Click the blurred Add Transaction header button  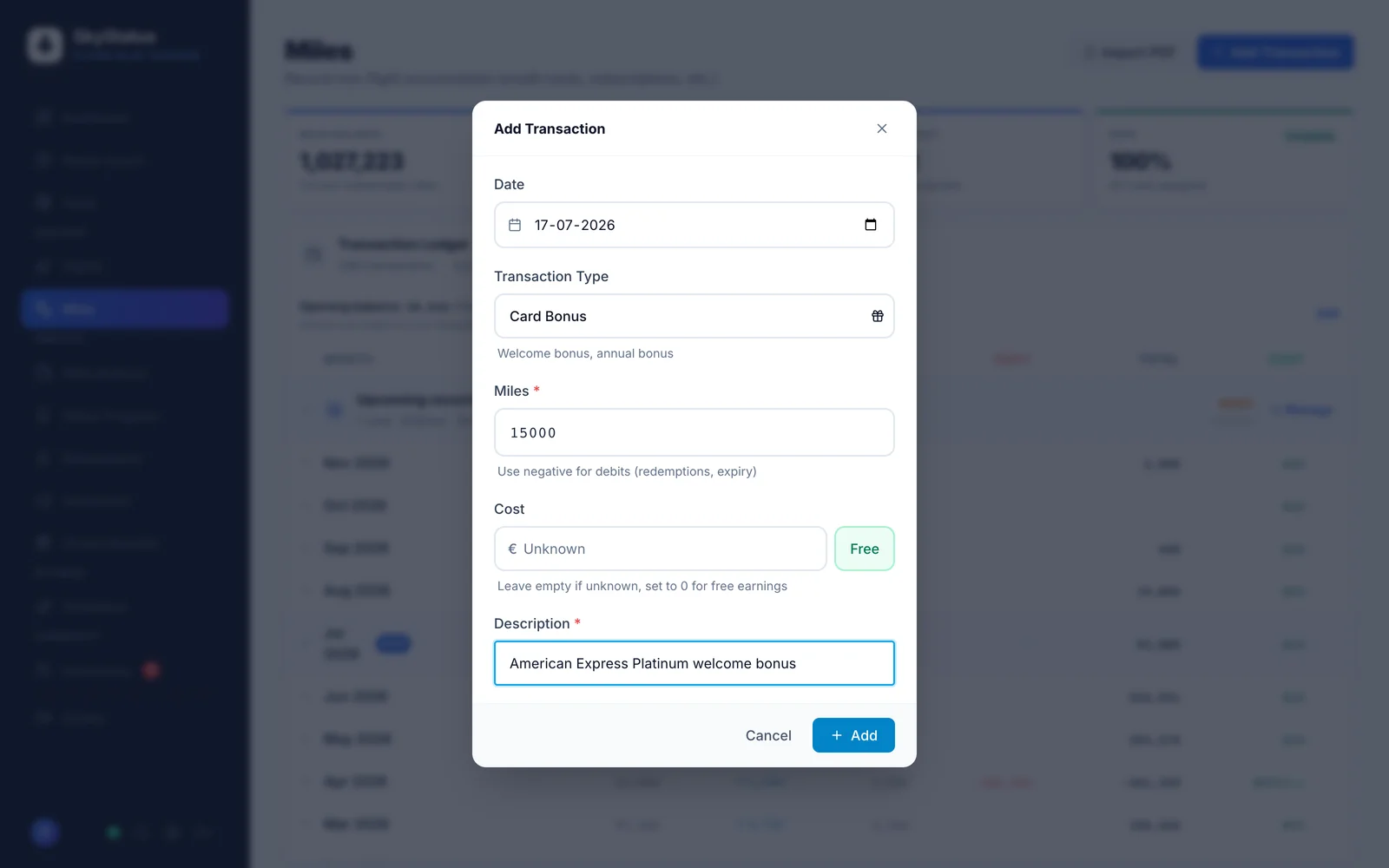[1275, 52]
